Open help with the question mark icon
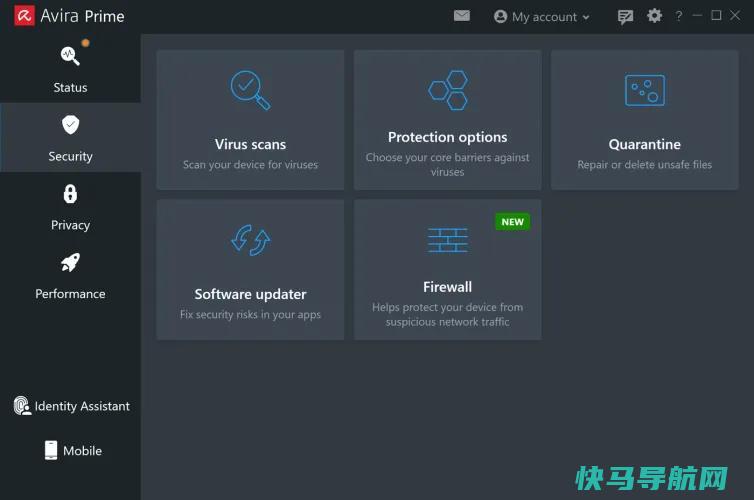Viewport: 754px width, 500px height. [679, 16]
